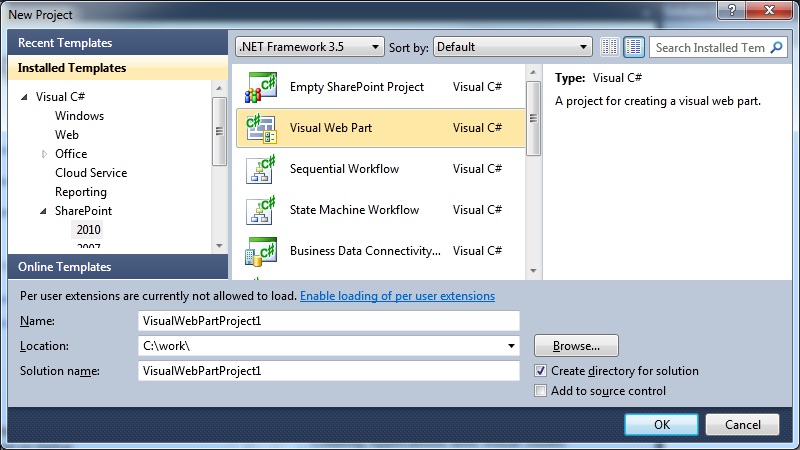This screenshot has width=800, height=450.
Task: Close the New Project dialog
Action: (769, 10)
